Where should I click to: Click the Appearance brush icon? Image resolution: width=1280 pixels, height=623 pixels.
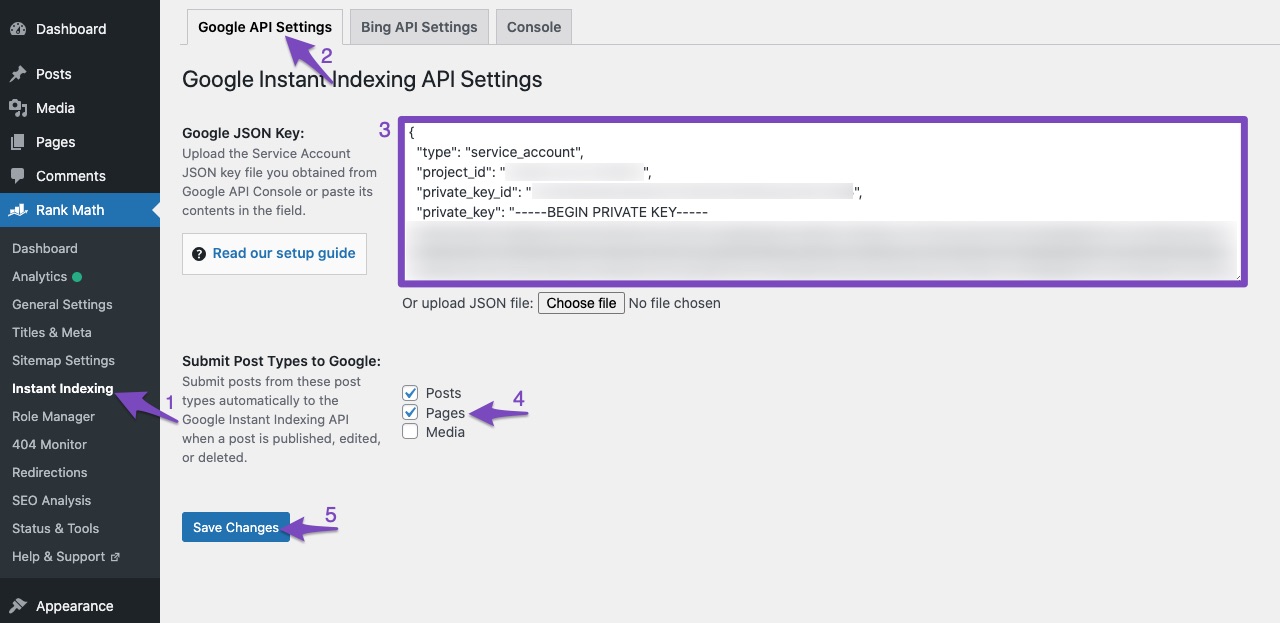coord(18,606)
